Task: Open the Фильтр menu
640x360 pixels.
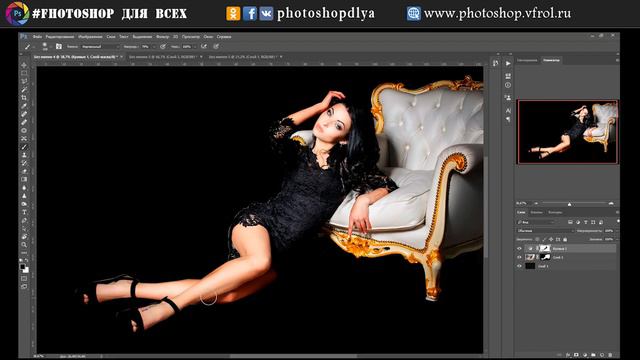Action: click(x=162, y=37)
